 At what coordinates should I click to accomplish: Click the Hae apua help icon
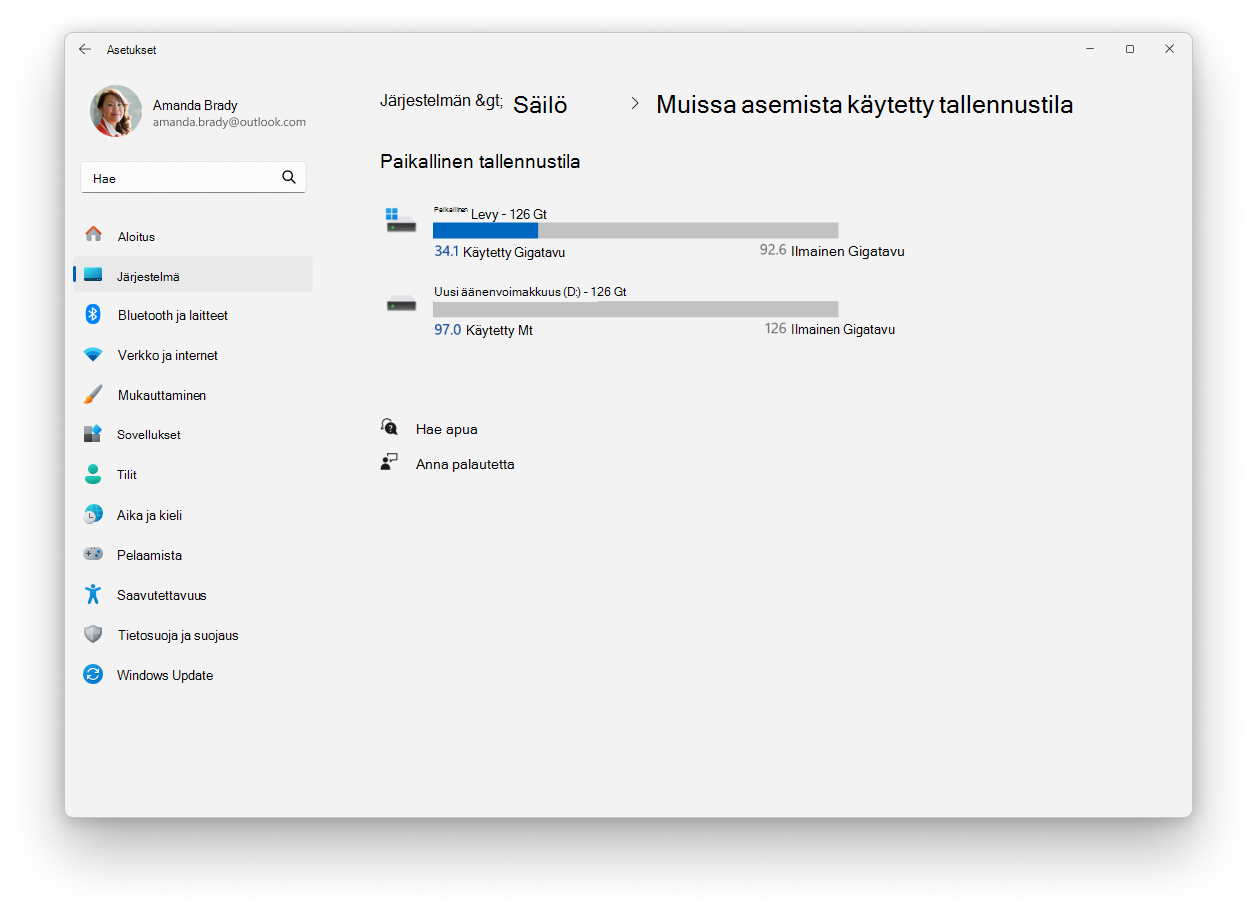[389, 427]
